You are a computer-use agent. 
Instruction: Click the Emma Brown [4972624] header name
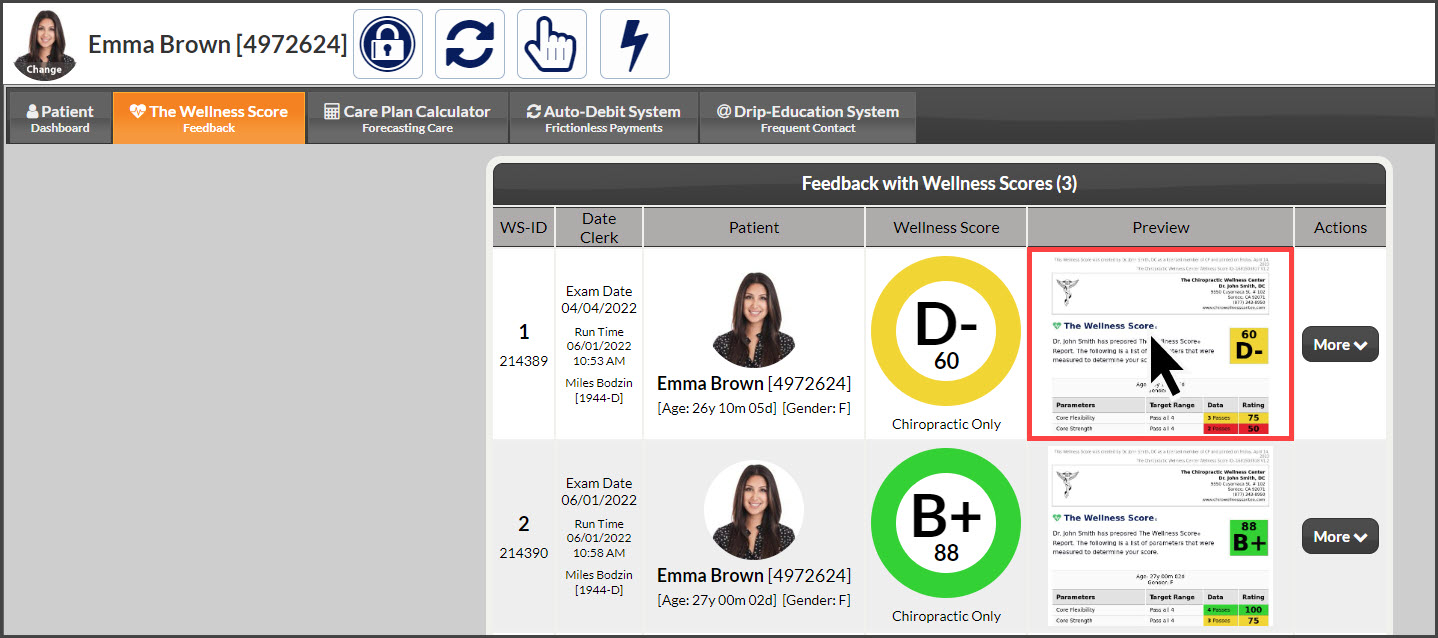(x=218, y=44)
